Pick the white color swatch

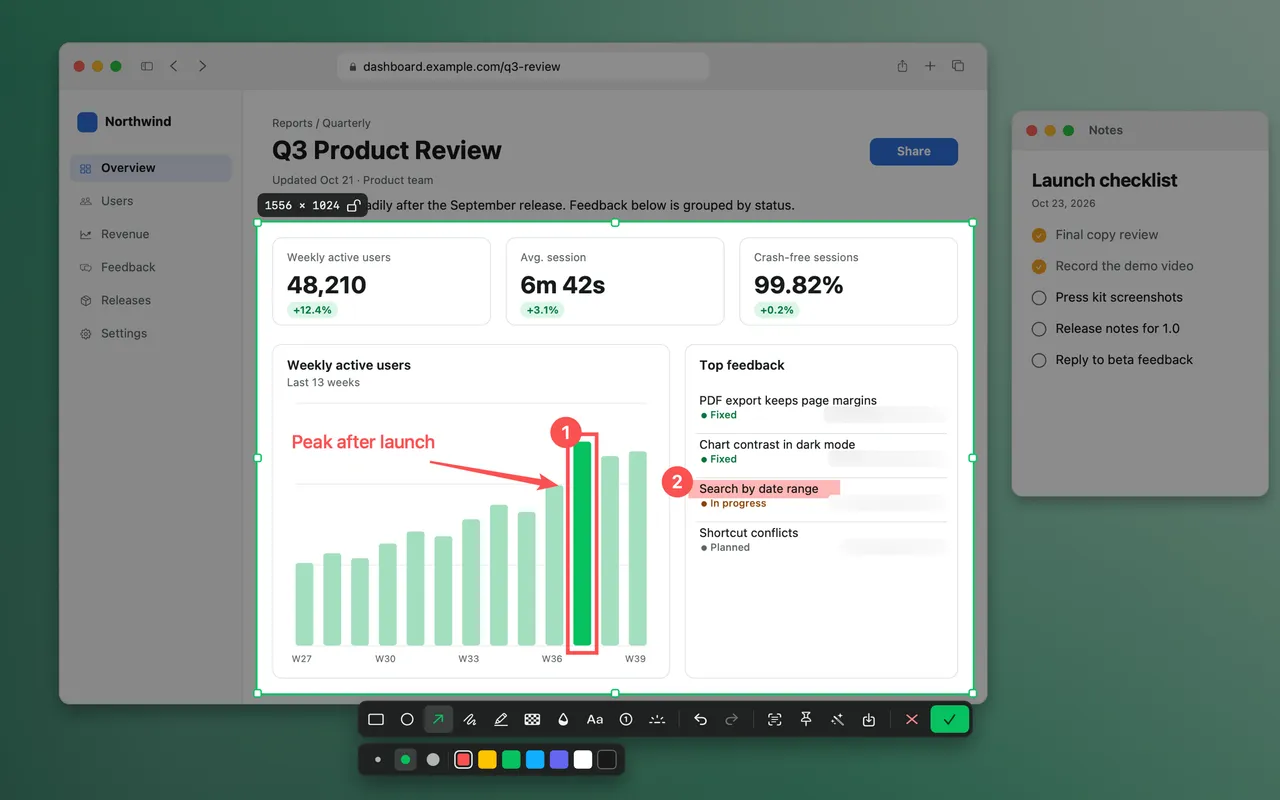(x=583, y=760)
